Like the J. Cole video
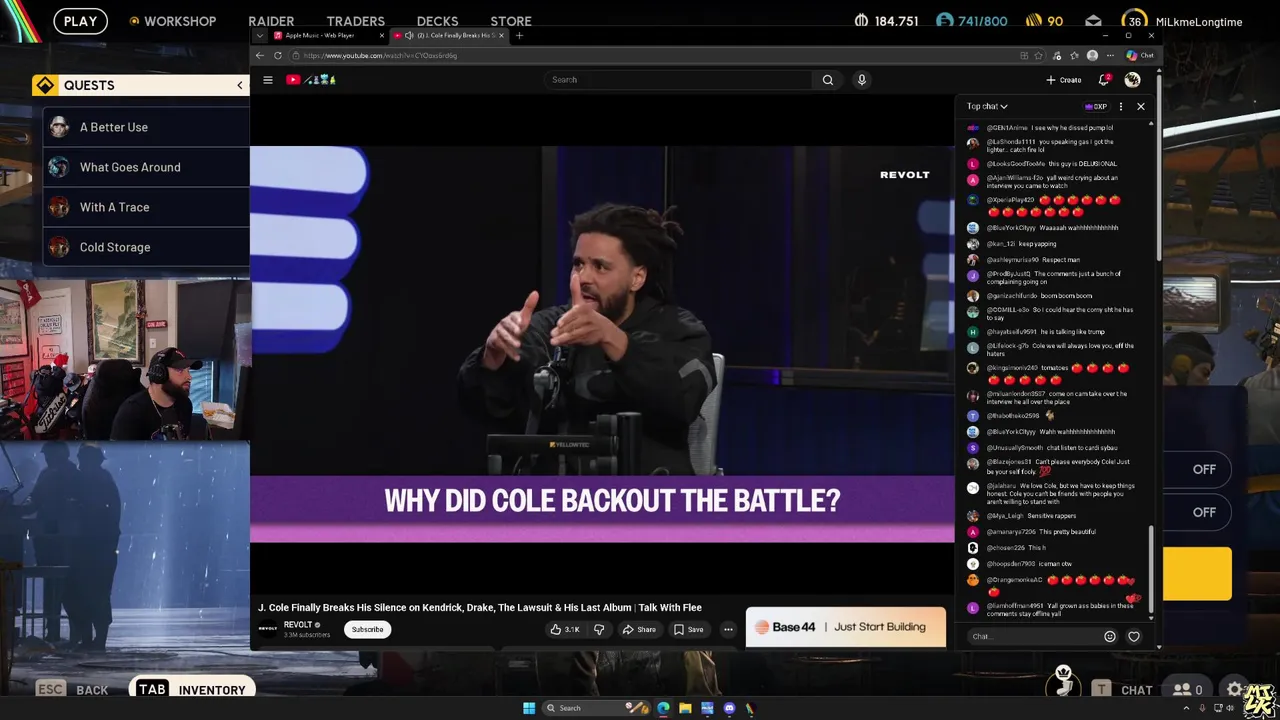1280x720 pixels. tap(565, 629)
